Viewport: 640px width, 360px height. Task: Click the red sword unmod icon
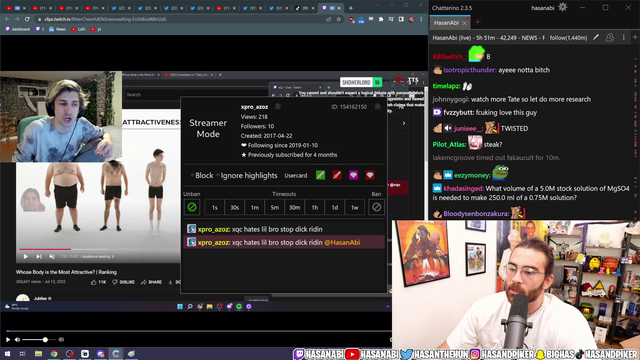pos(337,175)
